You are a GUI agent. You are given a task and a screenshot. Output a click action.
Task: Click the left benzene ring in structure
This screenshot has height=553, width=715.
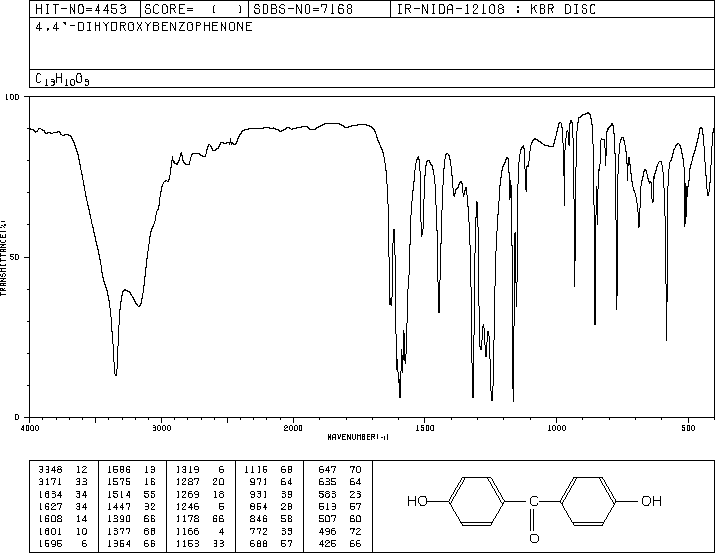point(477,501)
